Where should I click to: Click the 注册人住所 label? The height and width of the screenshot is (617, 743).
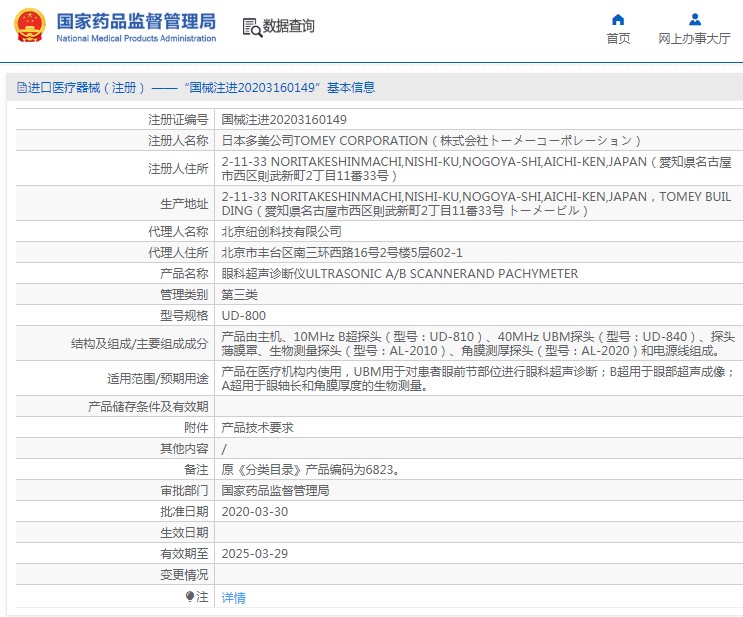pyautogui.click(x=178, y=169)
